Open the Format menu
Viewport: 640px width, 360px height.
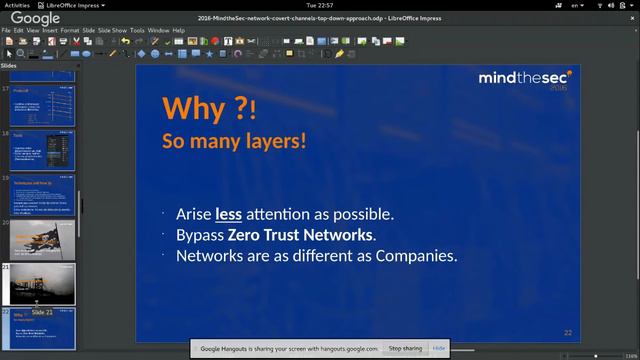[70, 30]
